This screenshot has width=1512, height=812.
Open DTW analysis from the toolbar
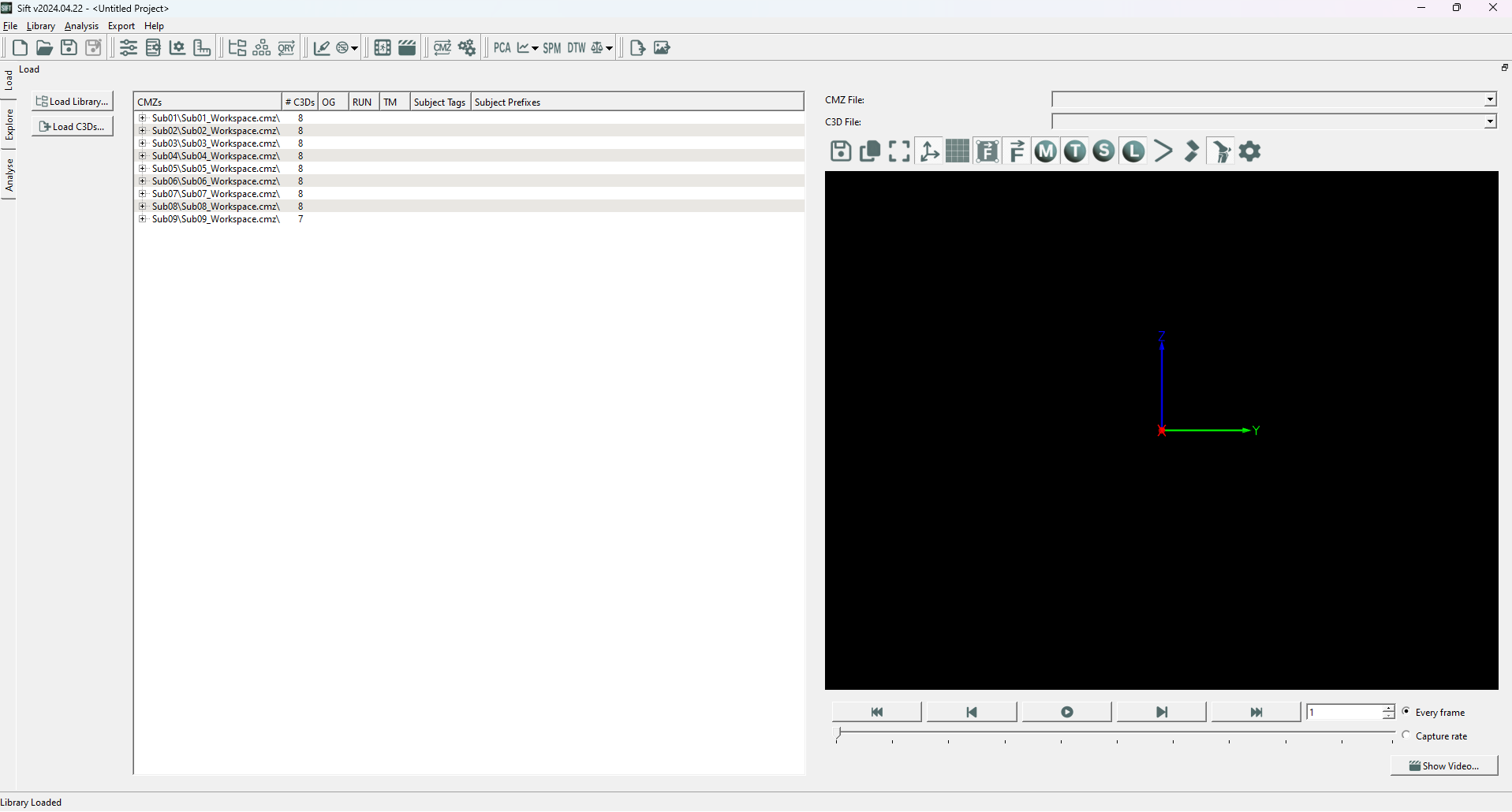[x=577, y=48]
